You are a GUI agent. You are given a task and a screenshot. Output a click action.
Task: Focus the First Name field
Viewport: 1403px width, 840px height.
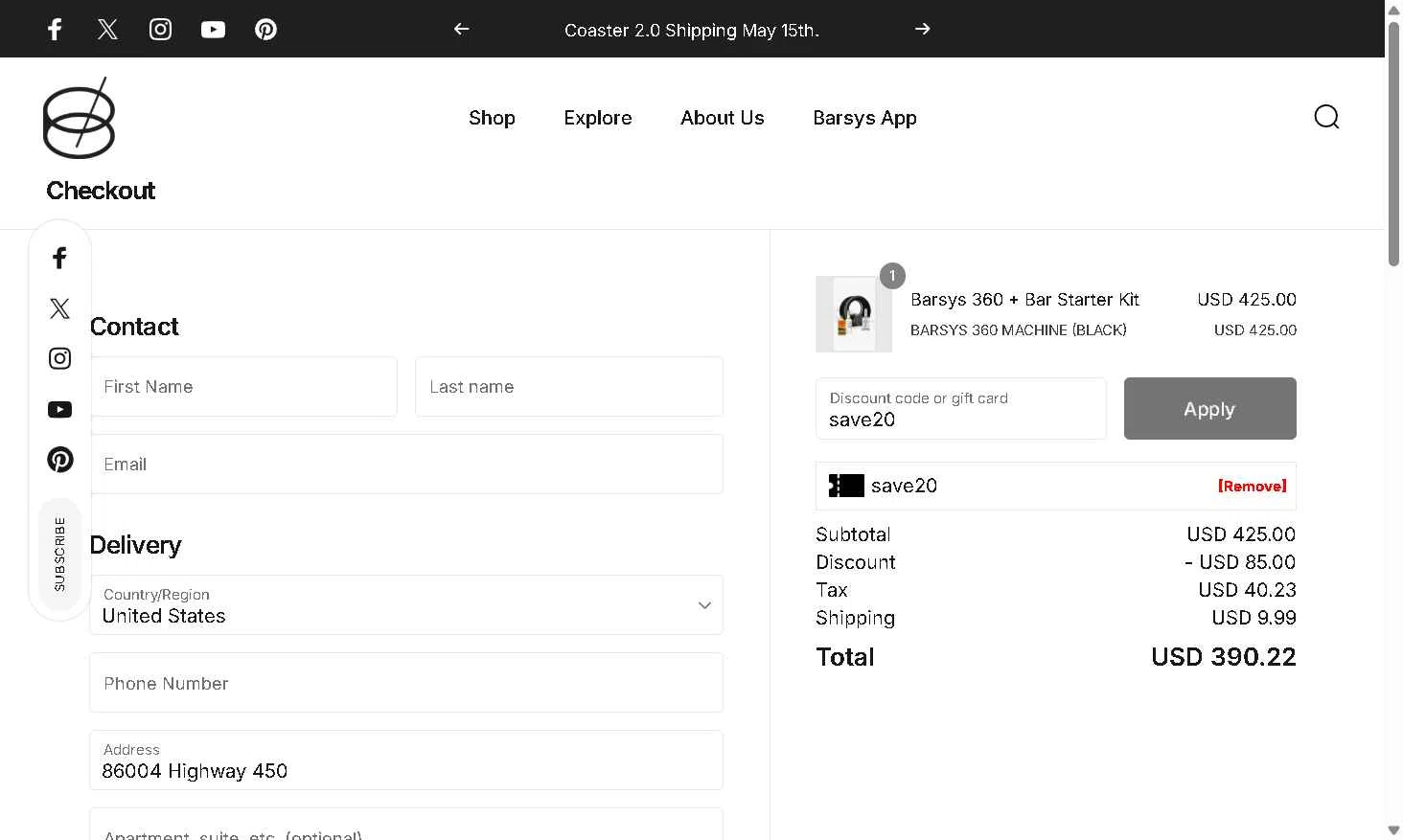point(243,387)
